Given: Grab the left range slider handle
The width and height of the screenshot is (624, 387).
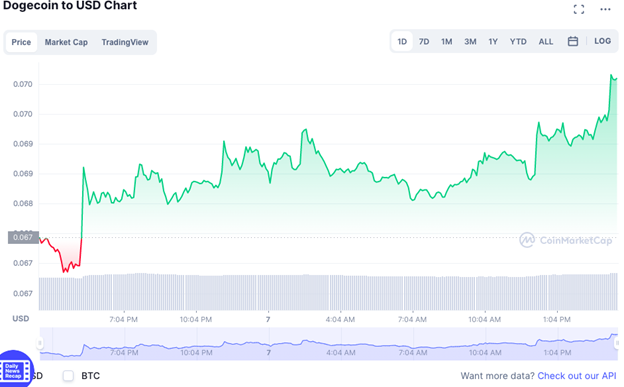Looking at the screenshot, I should click(x=40, y=343).
